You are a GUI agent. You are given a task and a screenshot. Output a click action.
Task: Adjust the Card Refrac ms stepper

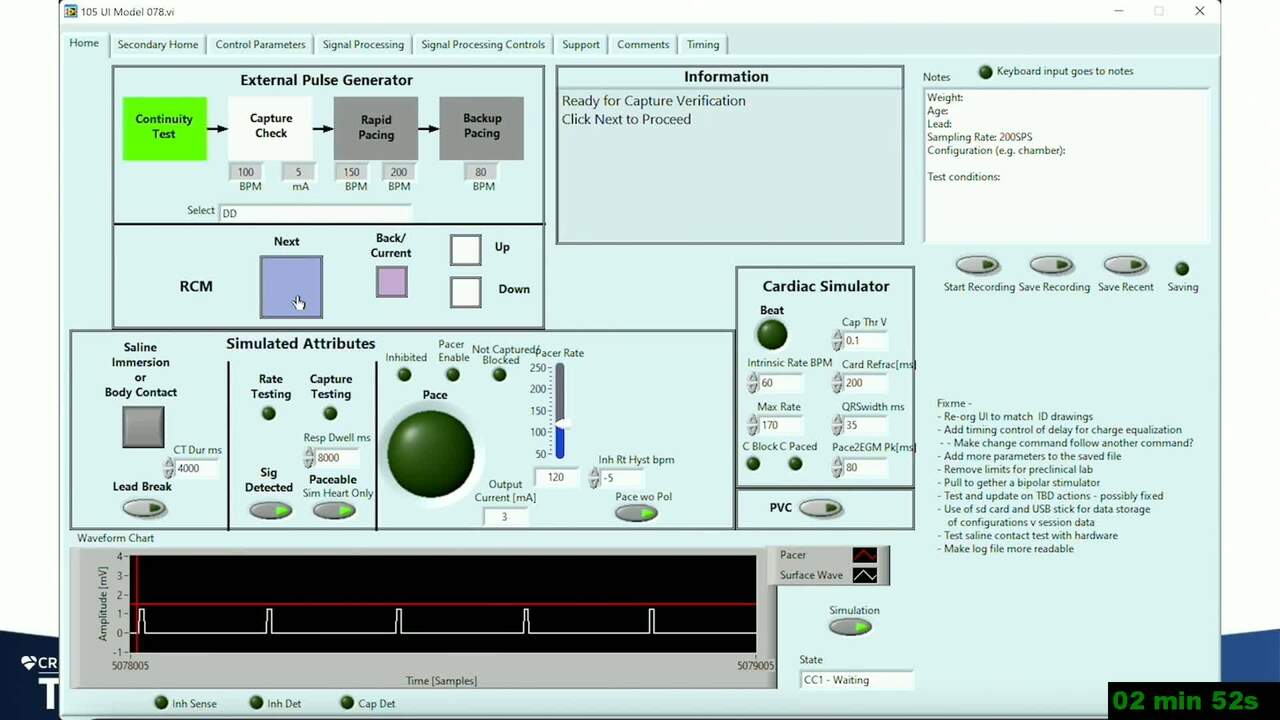pyautogui.click(x=837, y=383)
